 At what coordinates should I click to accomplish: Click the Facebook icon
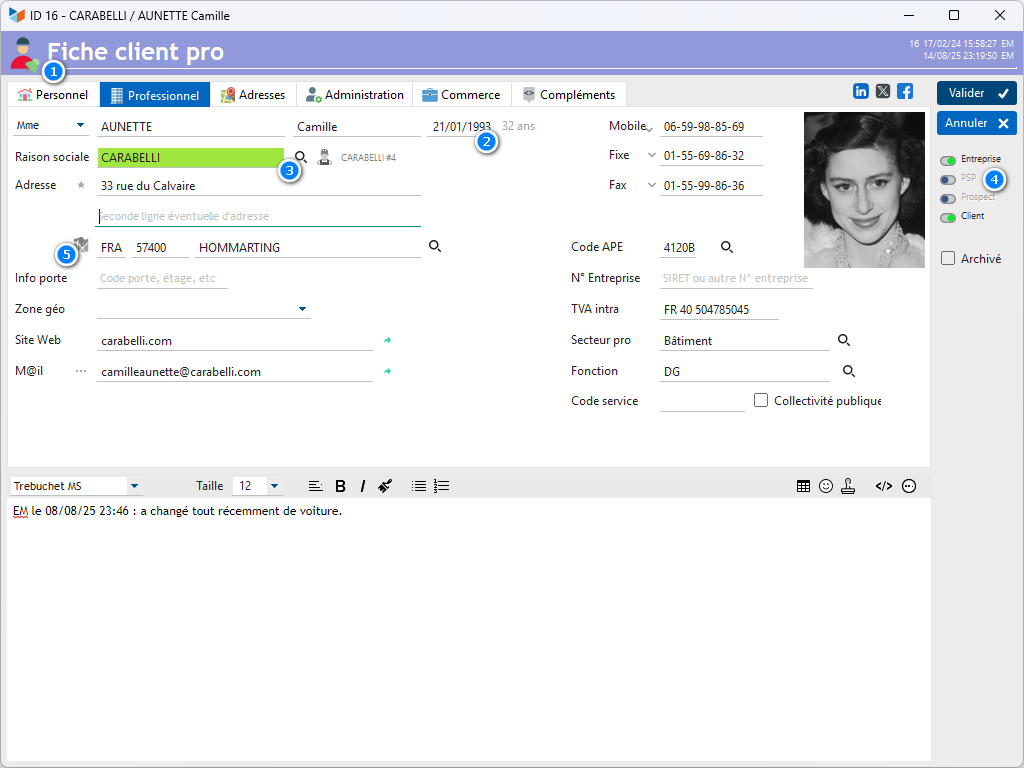coord(905,91)
